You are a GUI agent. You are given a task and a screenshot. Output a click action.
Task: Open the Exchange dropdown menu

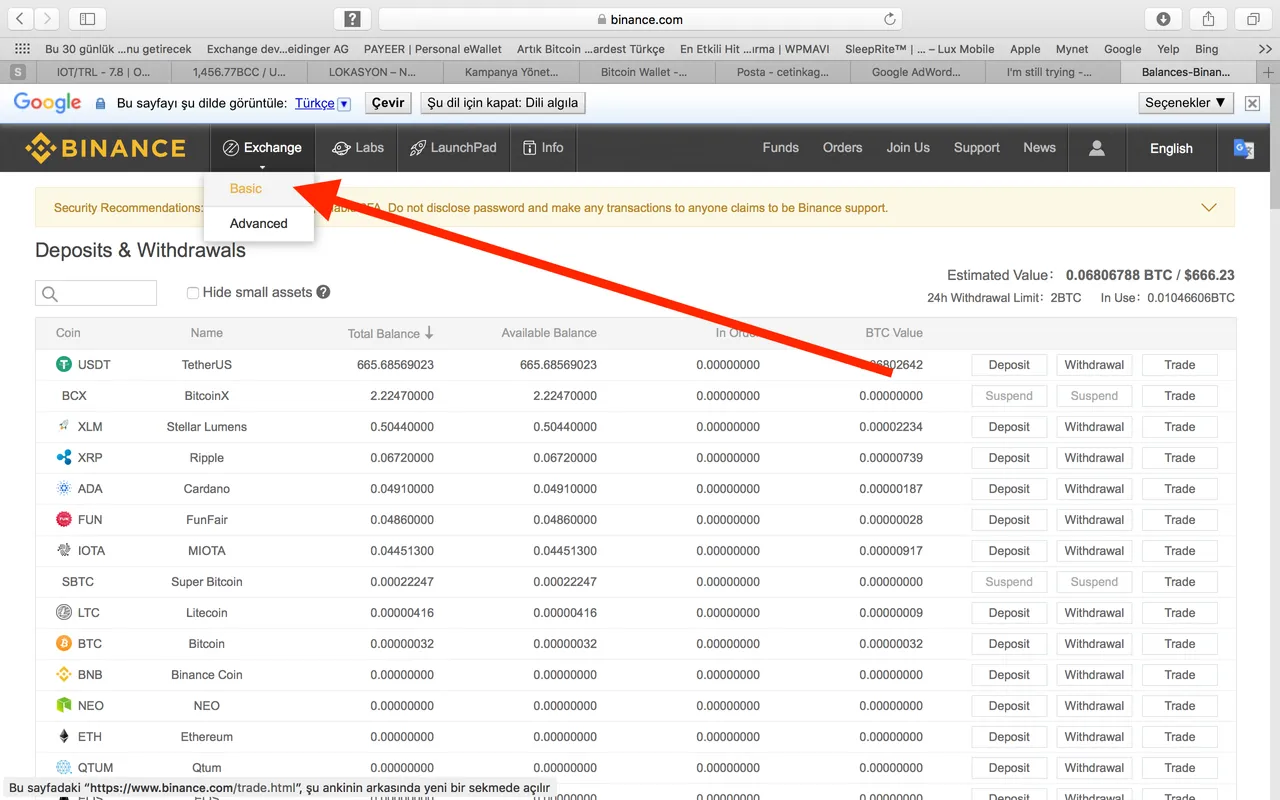click(262, 148)
